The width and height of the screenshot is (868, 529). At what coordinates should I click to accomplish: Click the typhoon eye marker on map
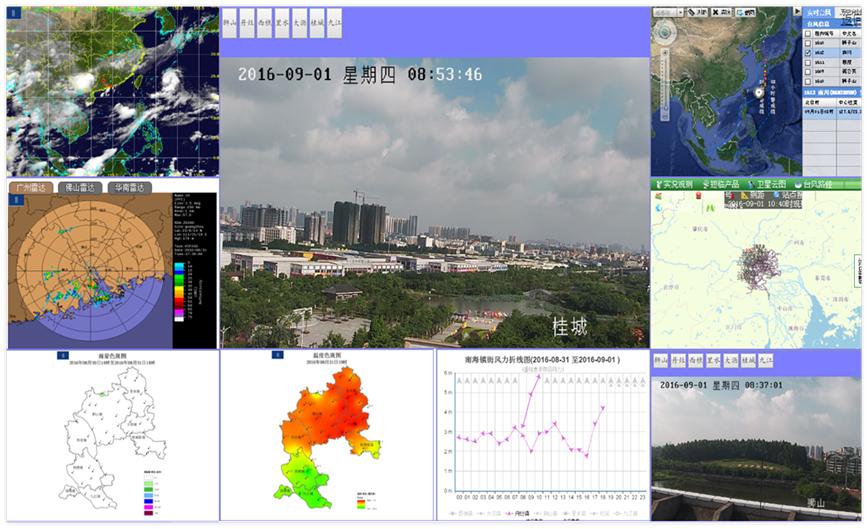point(760,94)
